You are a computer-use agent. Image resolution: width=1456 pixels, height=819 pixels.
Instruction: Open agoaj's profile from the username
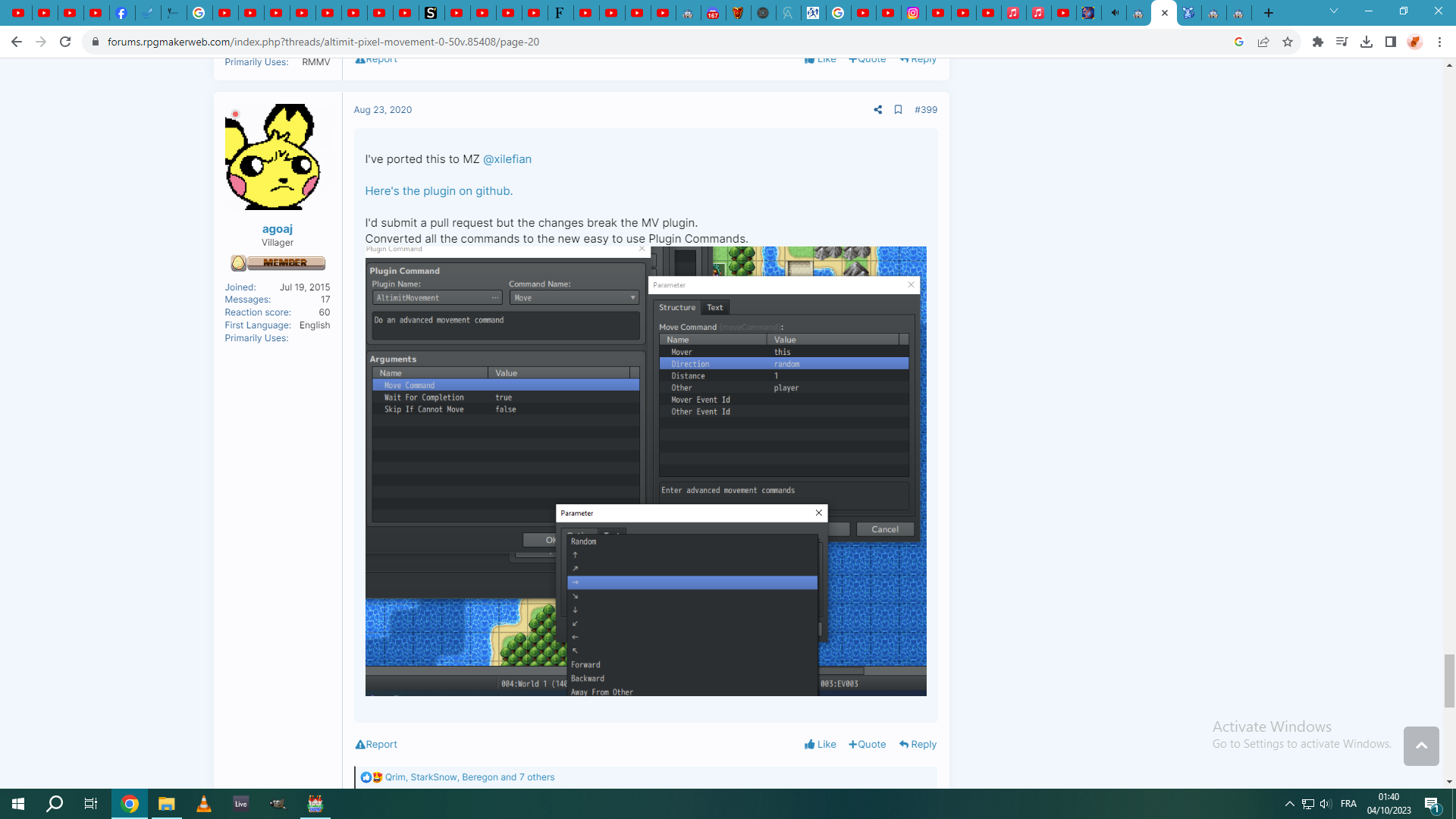[278, 229]
